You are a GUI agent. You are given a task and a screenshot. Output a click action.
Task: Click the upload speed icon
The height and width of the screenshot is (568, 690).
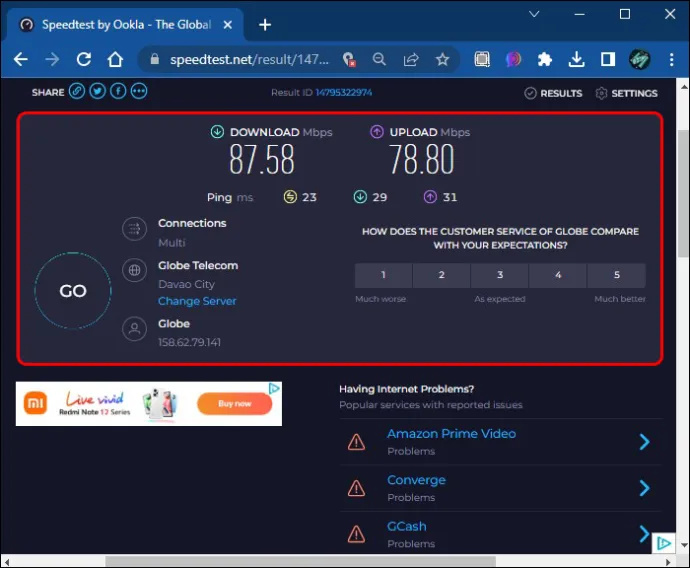(x=377, y=132)
